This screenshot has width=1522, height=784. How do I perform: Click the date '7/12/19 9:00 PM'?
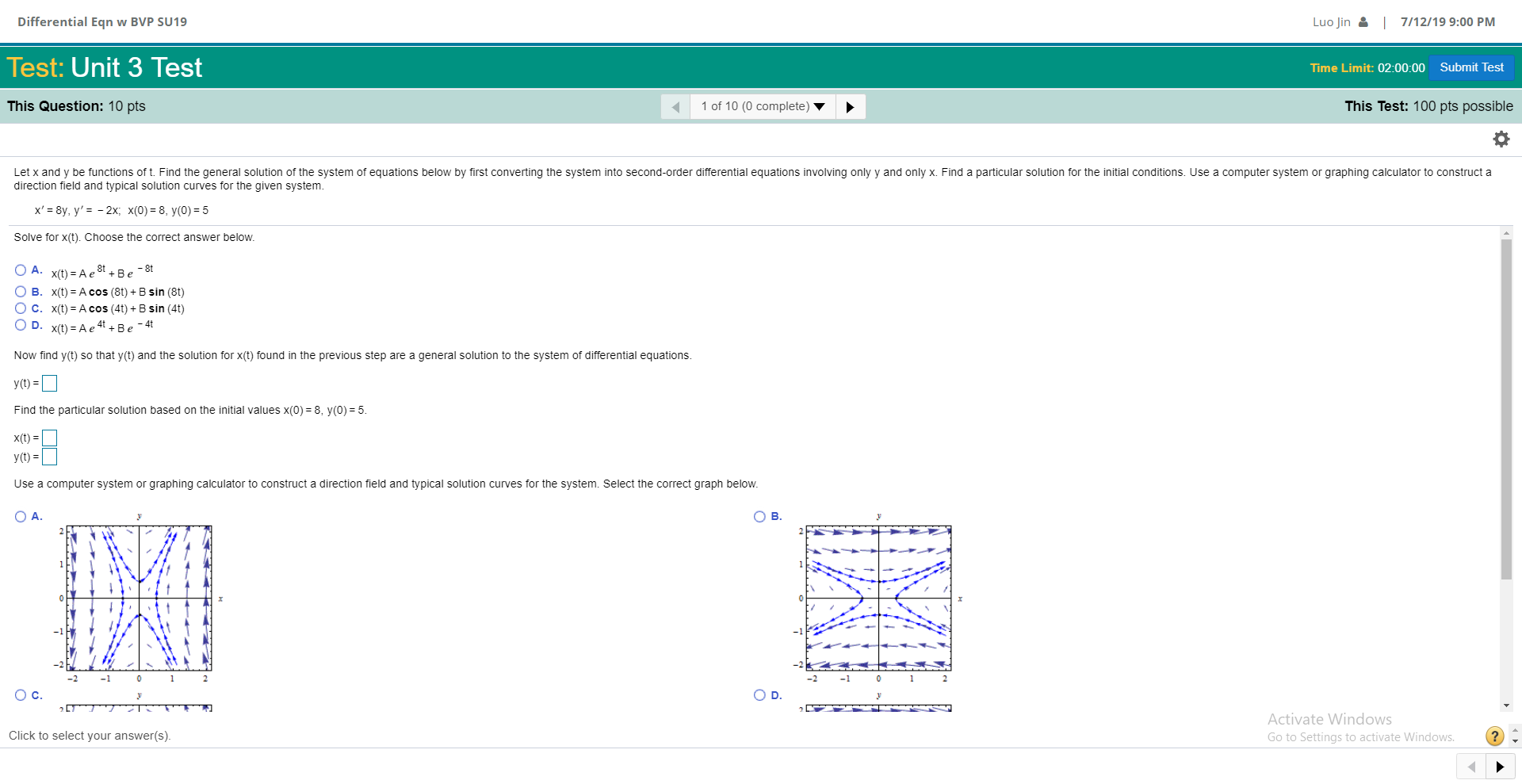pyautogui.click(x=1447, y=22)
